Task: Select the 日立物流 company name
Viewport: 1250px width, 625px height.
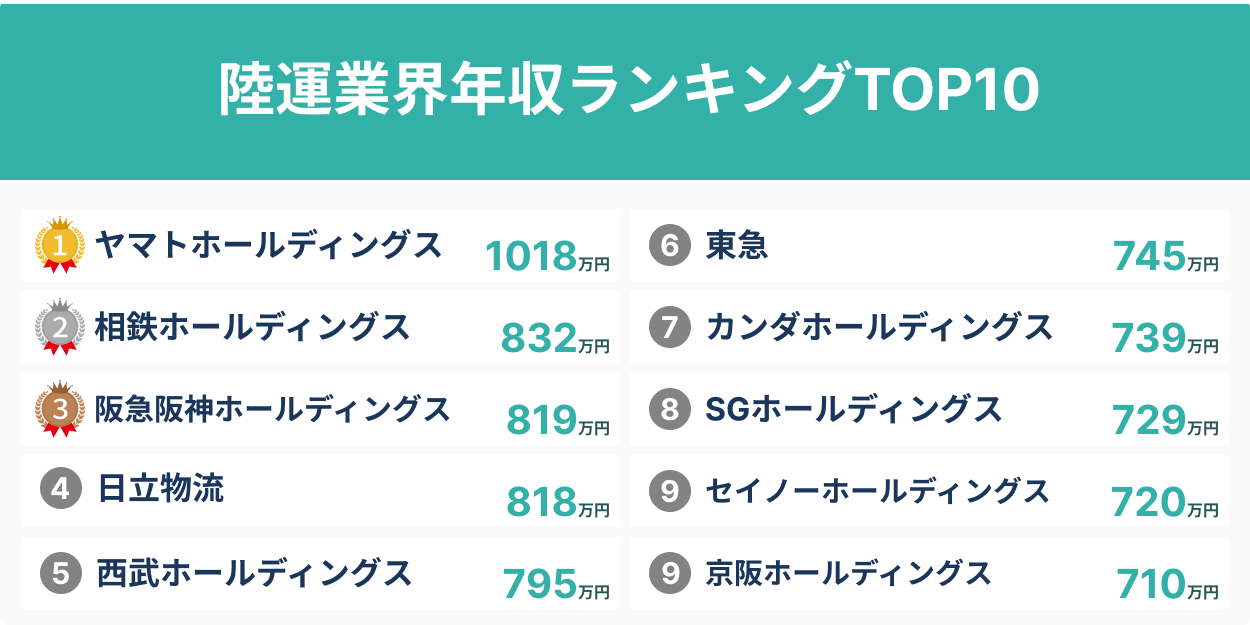Action: pyautogui.click(x=160, y=490)
